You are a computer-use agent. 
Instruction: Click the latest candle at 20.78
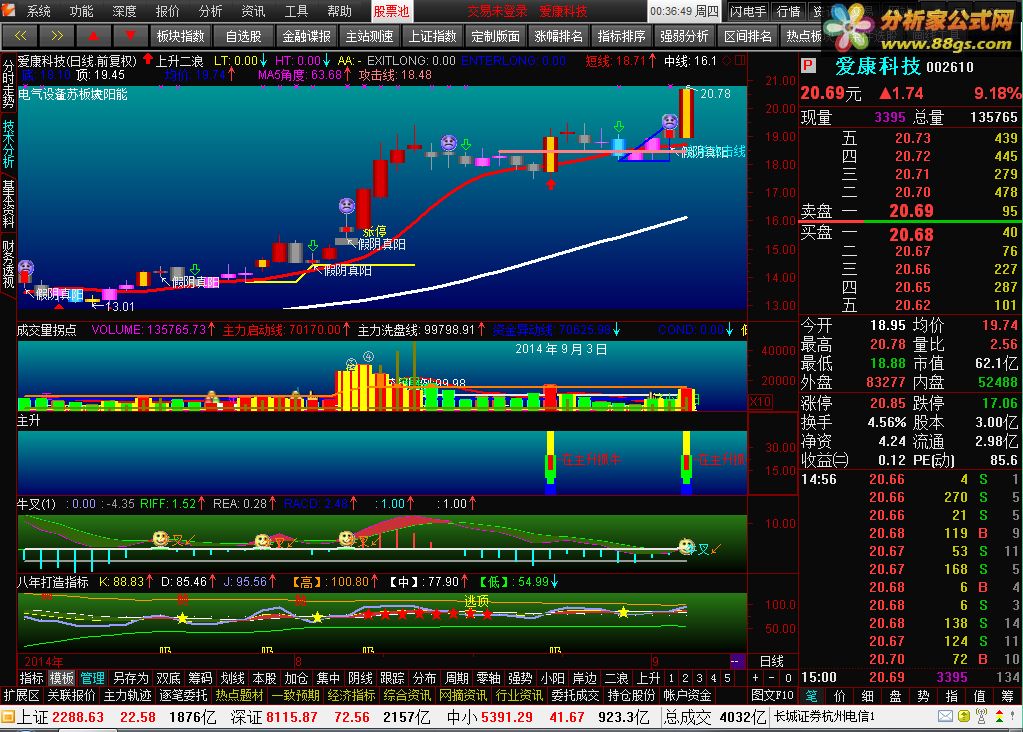686,113
